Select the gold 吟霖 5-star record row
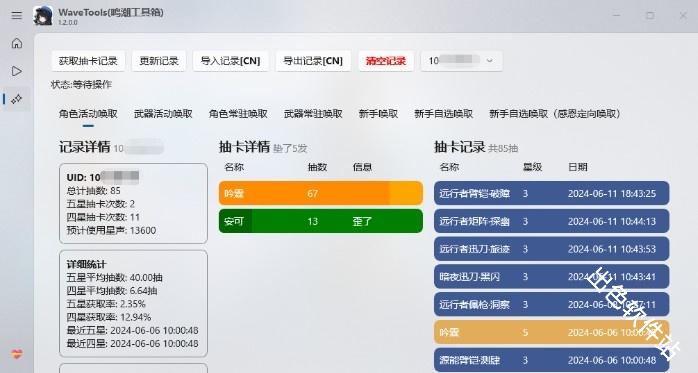The width and height of the screenshot is (698, 373). coord(552,332)
